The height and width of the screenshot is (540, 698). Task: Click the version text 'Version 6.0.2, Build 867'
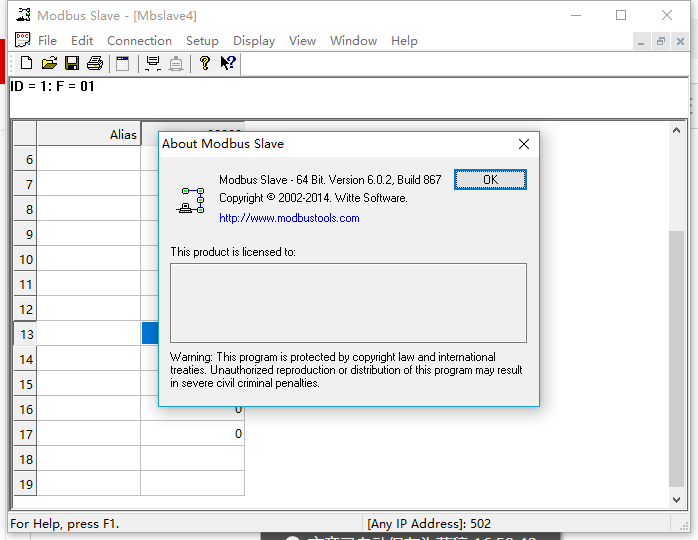[x=385, y=180]
